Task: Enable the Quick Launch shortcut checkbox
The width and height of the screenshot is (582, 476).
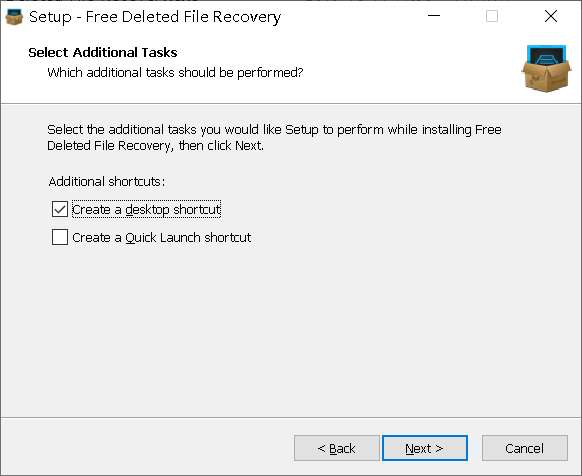Action: [60, 237]
